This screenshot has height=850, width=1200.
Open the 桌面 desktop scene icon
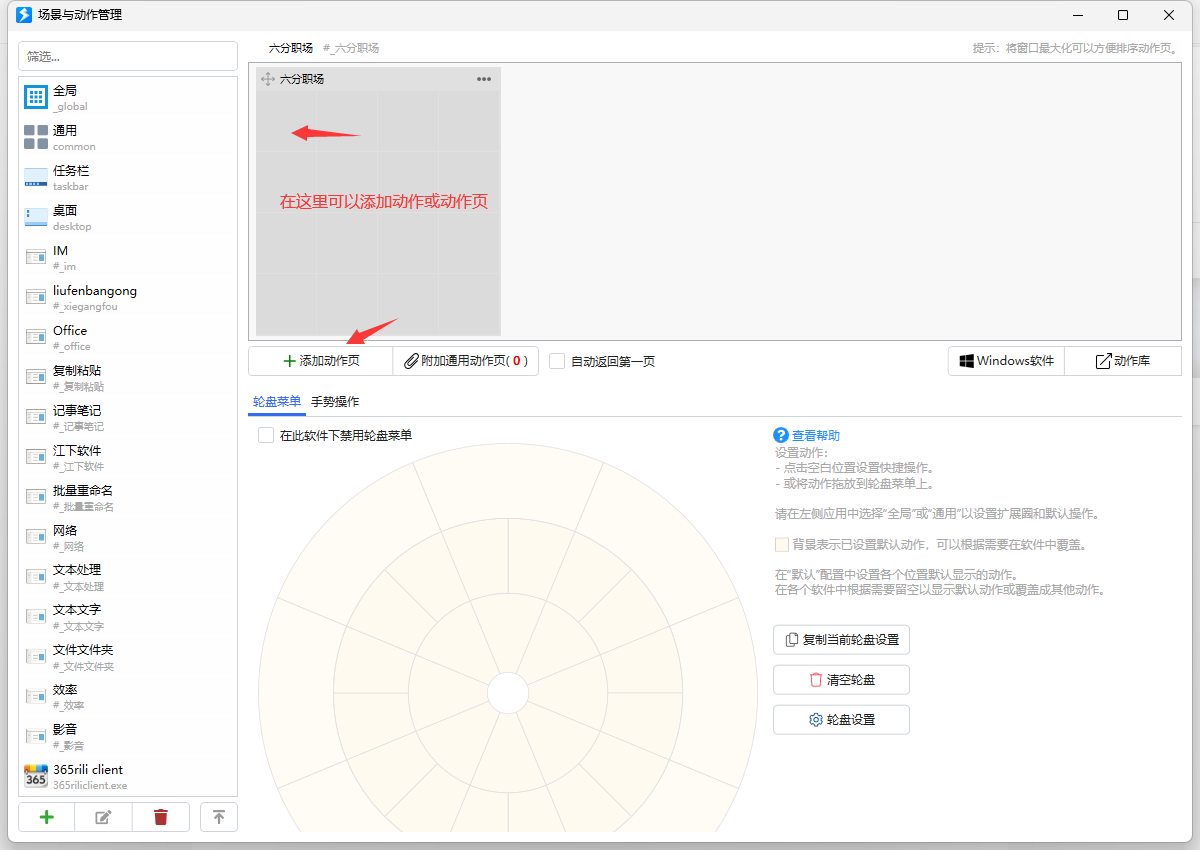point(36,217)
